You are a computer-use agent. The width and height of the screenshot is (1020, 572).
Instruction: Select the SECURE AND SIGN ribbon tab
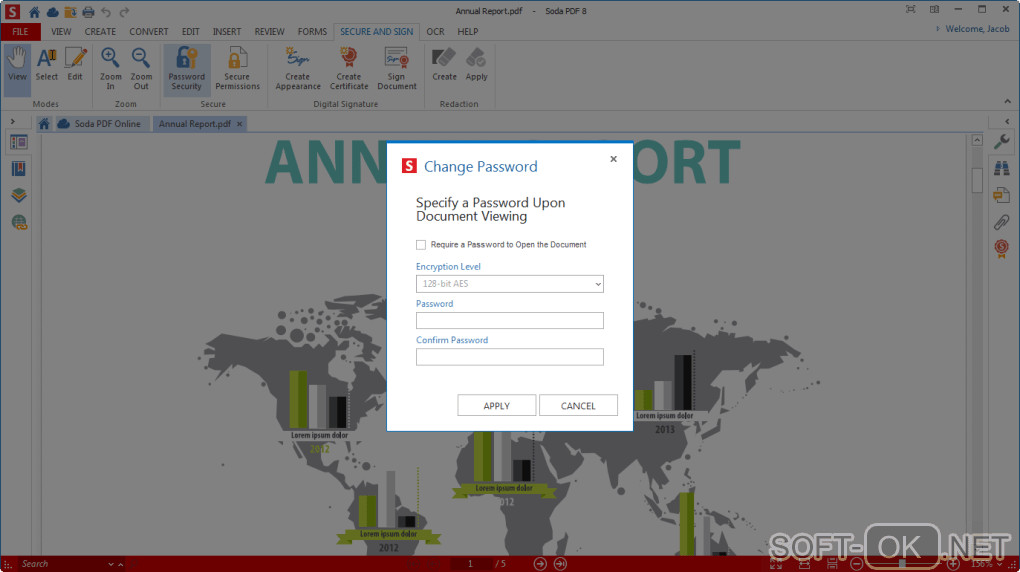pyautogui.click(x=377, y=31)
